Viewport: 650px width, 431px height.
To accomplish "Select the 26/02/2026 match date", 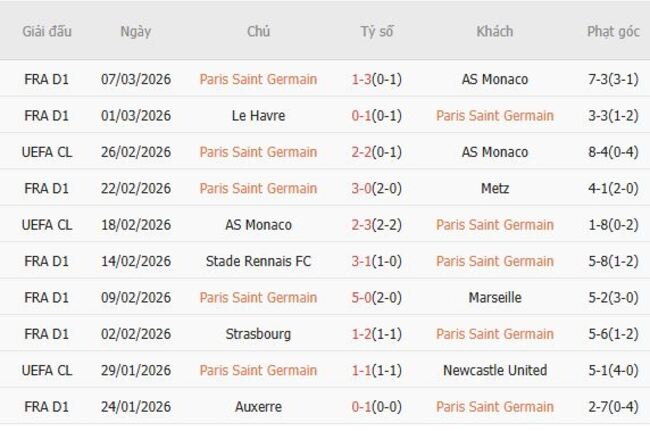I will (136, 152).
